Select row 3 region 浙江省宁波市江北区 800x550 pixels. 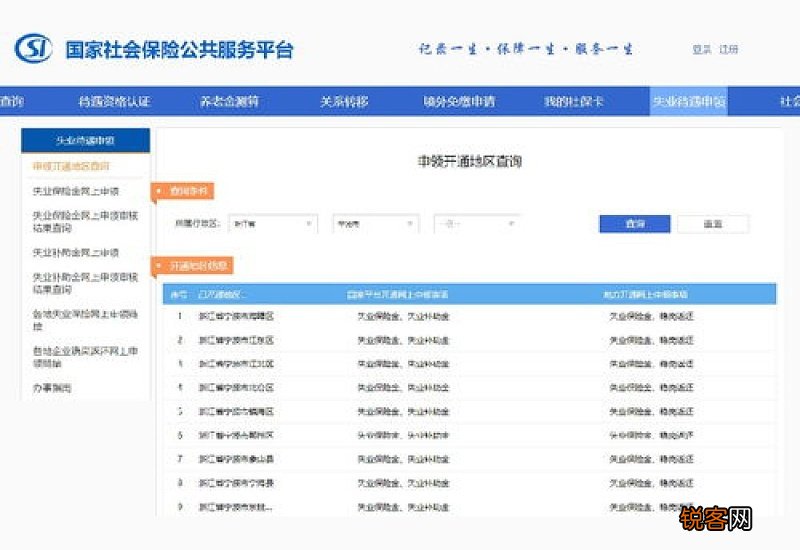pos(236,364)
